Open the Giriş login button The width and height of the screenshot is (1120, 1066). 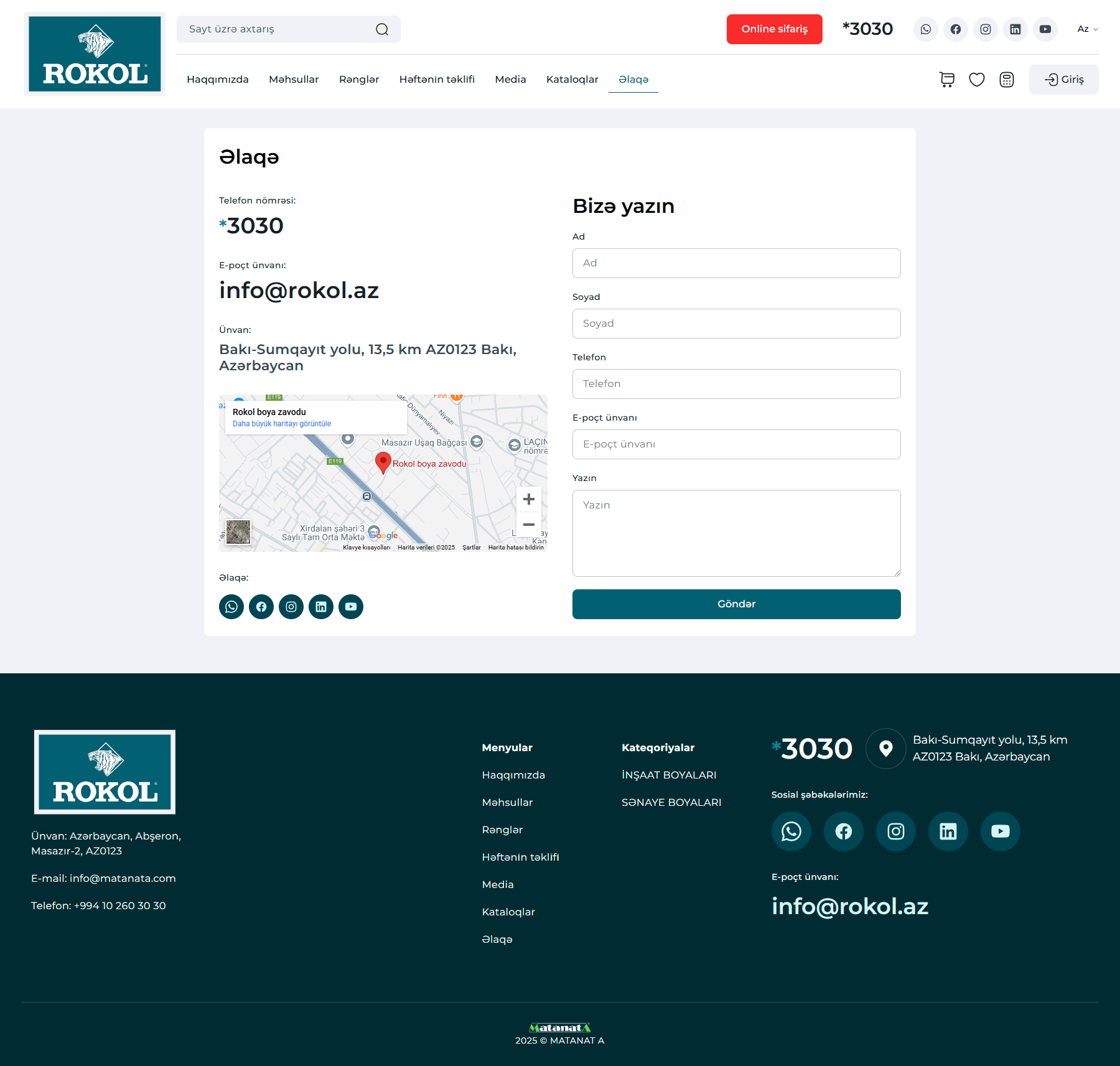coord(1063,80)
